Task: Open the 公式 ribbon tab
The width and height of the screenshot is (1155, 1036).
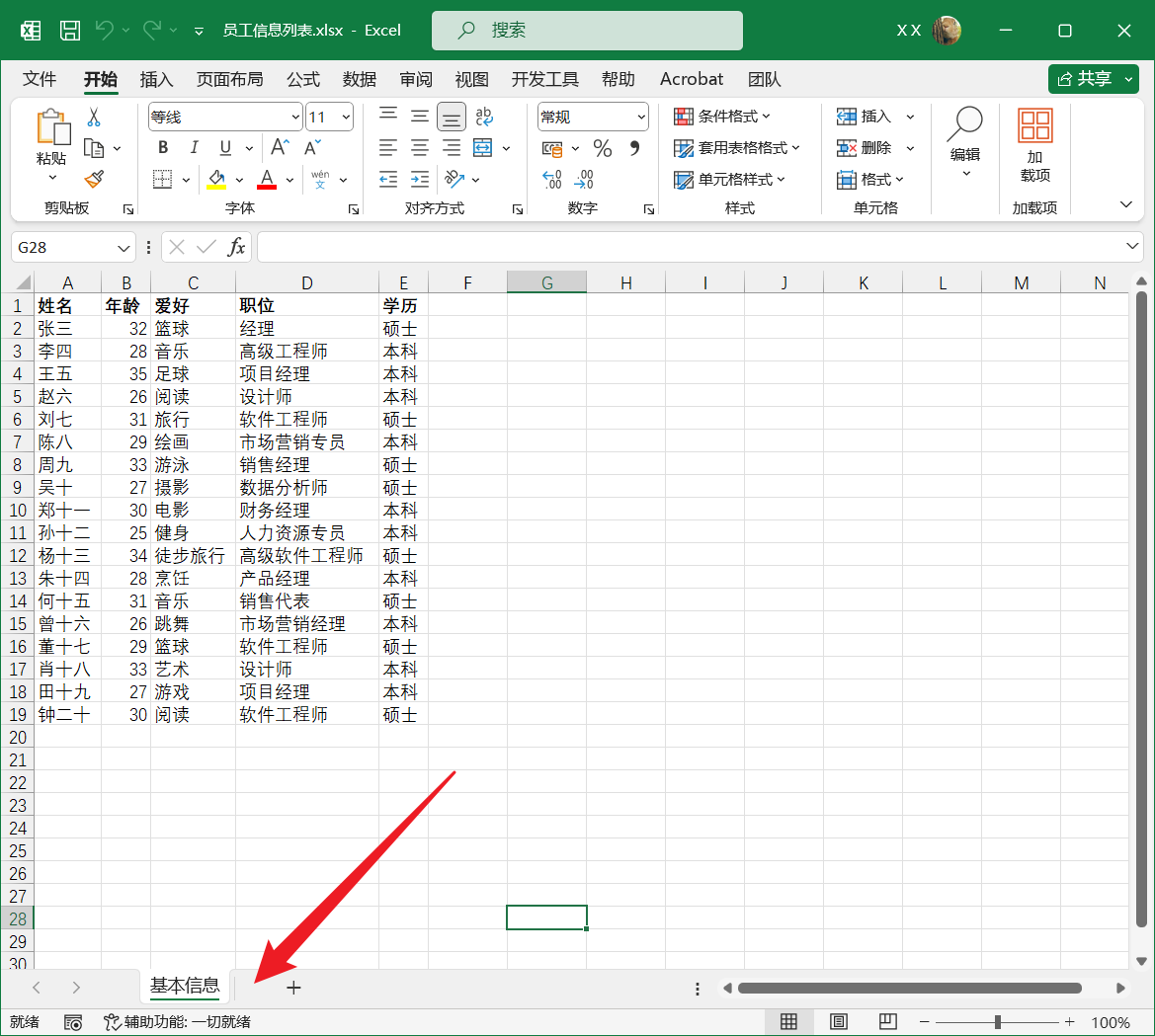Action: coord(303,79)
